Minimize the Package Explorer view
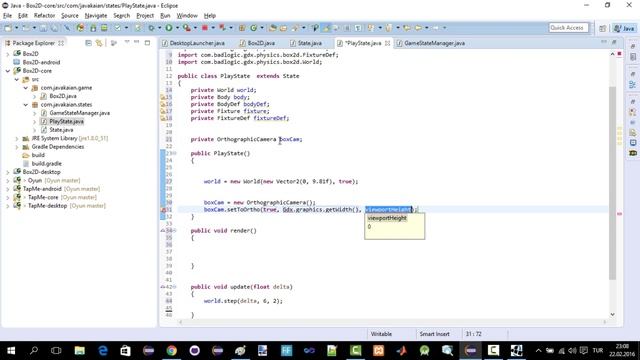Image resolution: width=640 pixels, height=360 pixels. pos(137,42)
